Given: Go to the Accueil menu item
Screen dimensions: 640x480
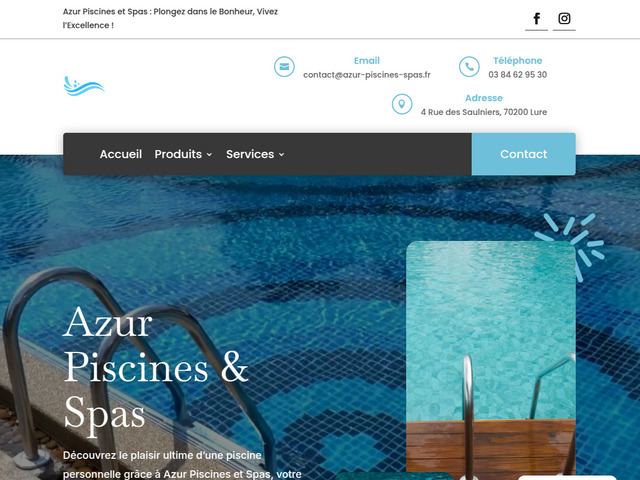Looking at the screenshot, I should 121,154.
